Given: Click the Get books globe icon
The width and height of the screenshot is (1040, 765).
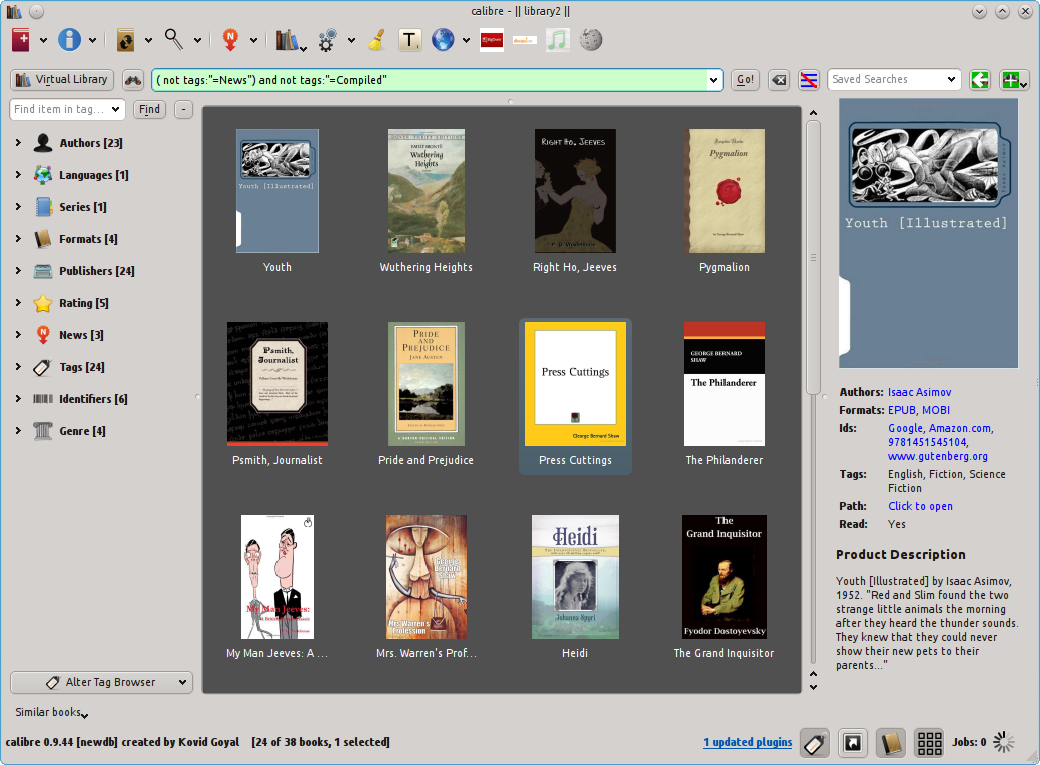Looking at the screenshot, I should [x=443, y=40].
